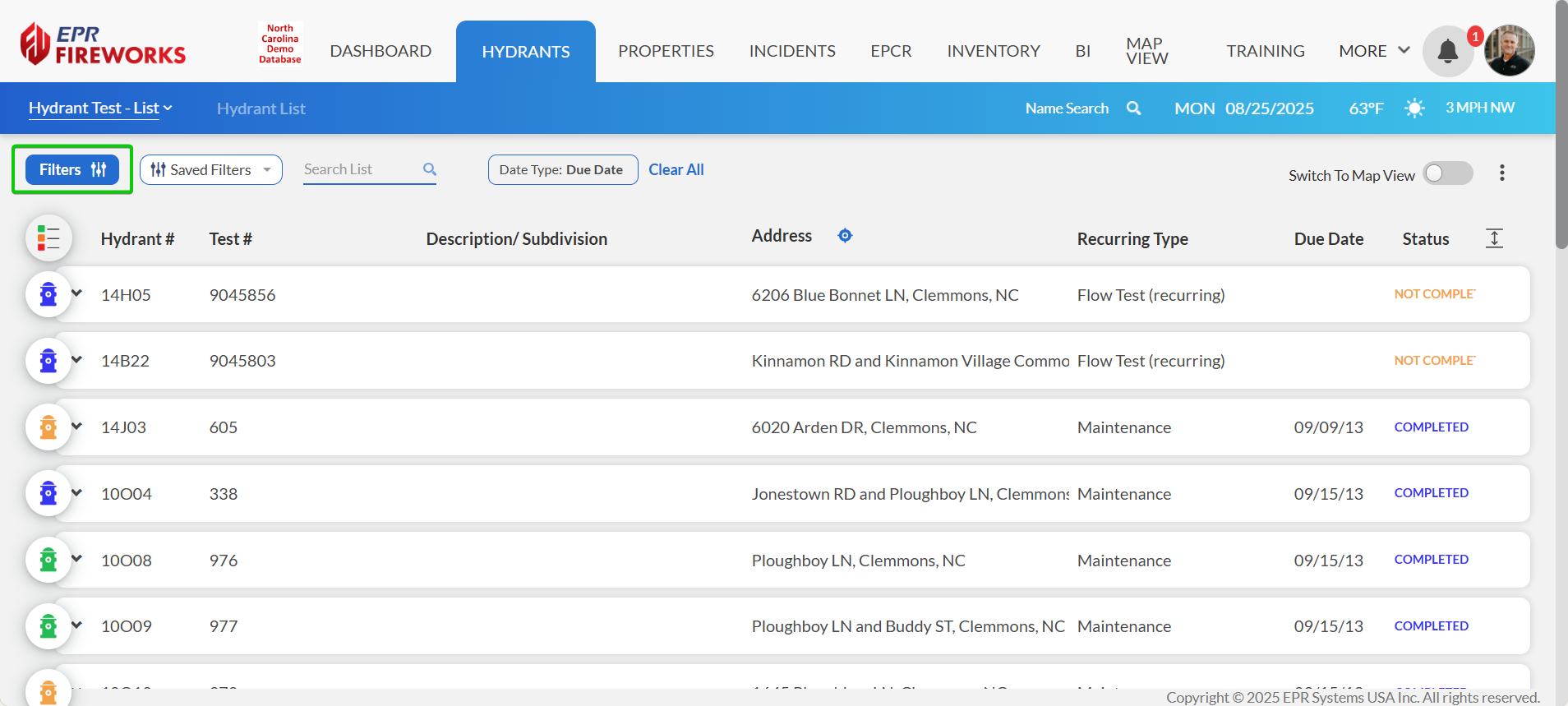This screenshot has height=706, width=1568.
Task: Click blue hydrant icon for 14H05
Action: click(x=48, y=294)
